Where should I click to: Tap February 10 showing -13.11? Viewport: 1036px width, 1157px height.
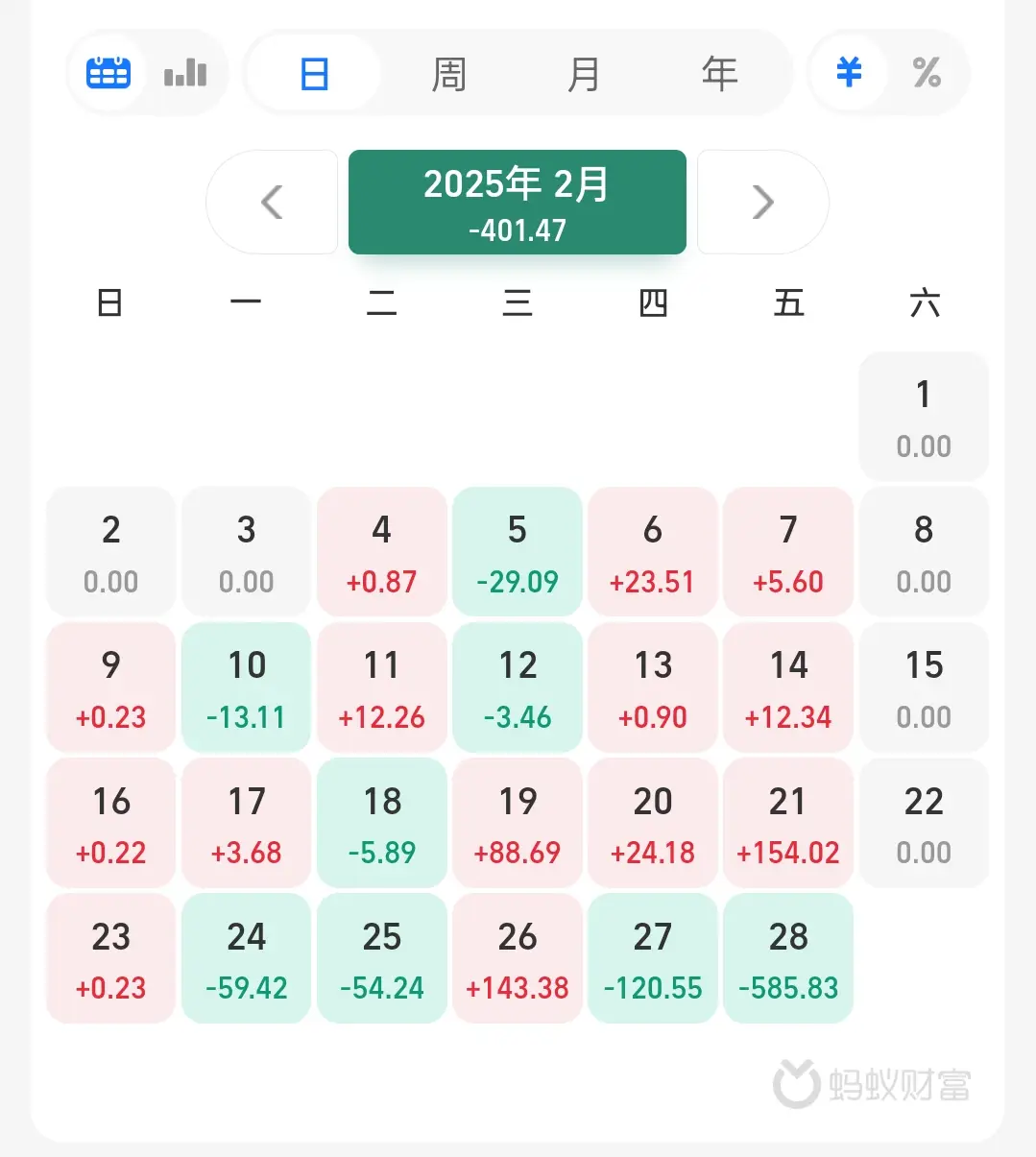246,687
